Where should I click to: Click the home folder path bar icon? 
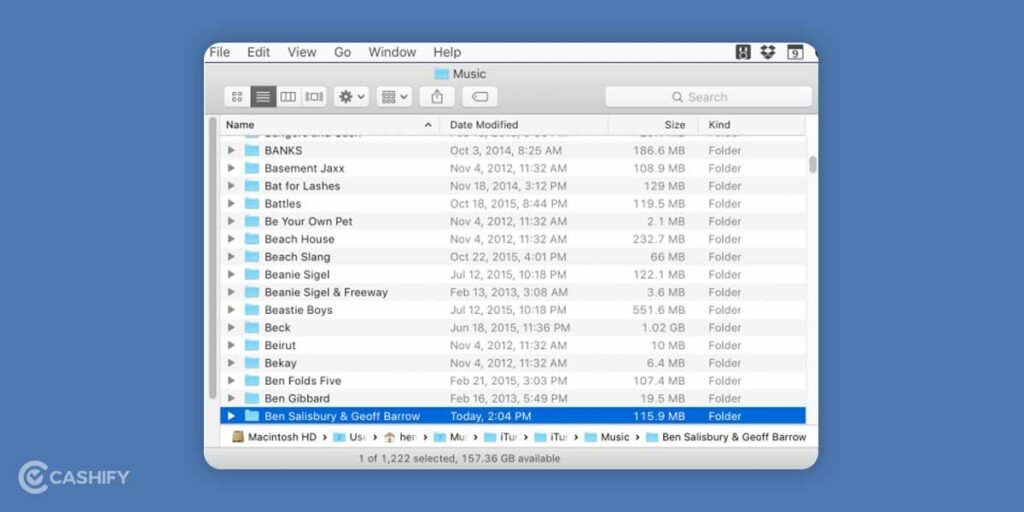tap(390, 437)
